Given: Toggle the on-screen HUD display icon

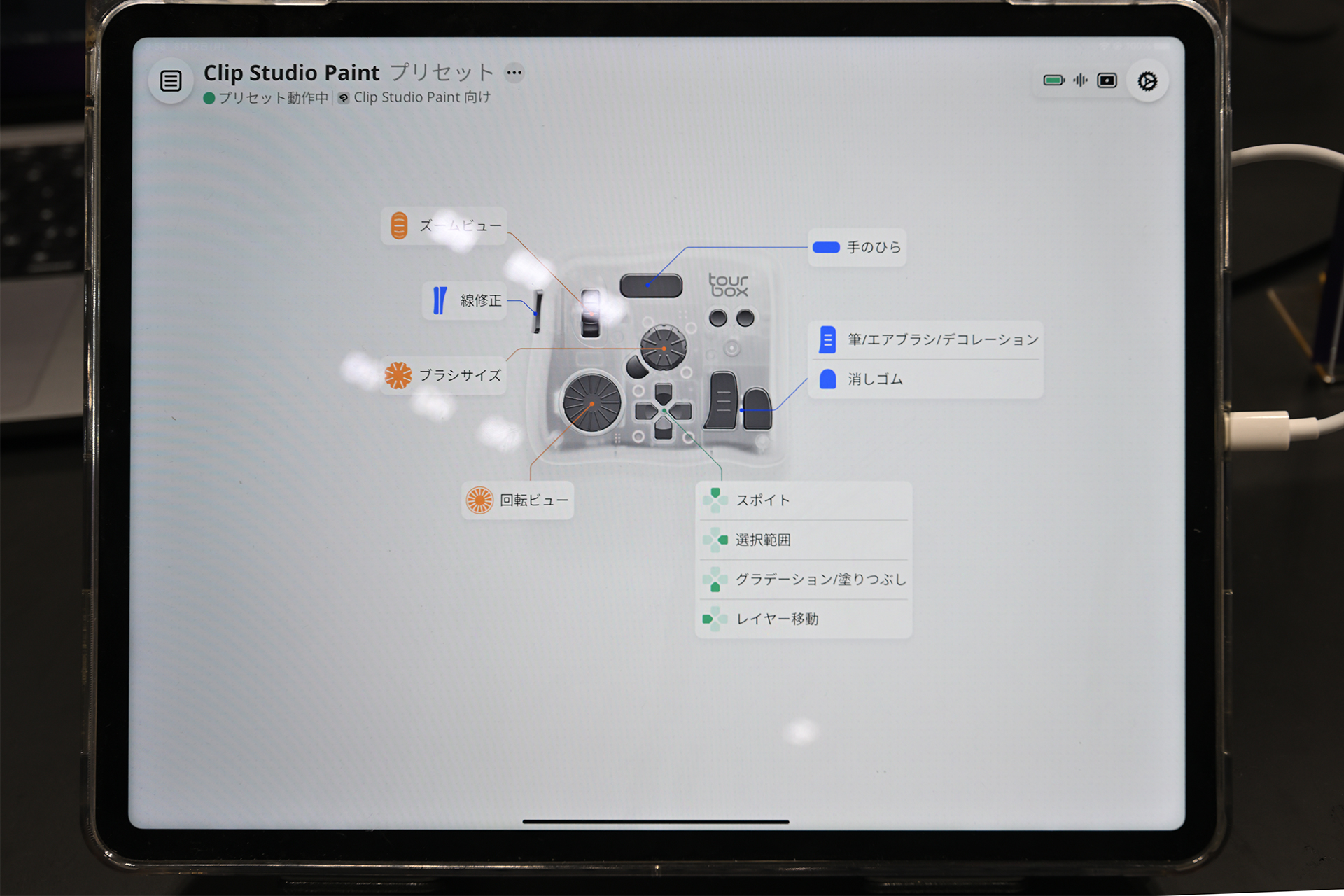Looking at the screenshot, I should [1107, 80].
